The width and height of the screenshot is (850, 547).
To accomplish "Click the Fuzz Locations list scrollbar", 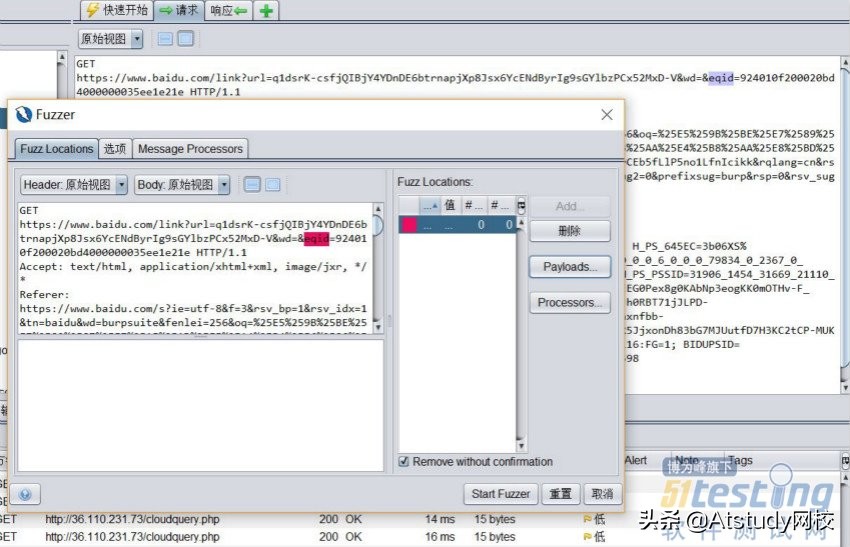I will tap(520, 334).
